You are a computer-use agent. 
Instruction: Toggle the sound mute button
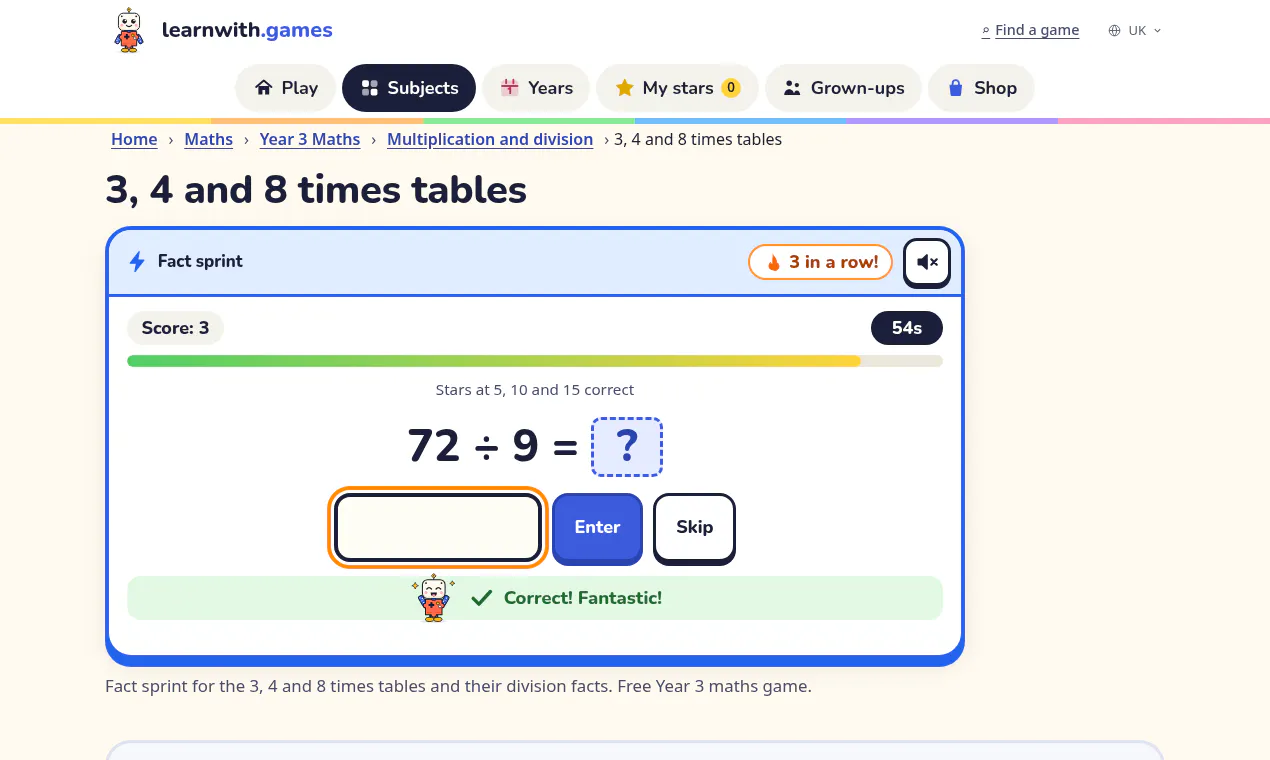[927, 263]
